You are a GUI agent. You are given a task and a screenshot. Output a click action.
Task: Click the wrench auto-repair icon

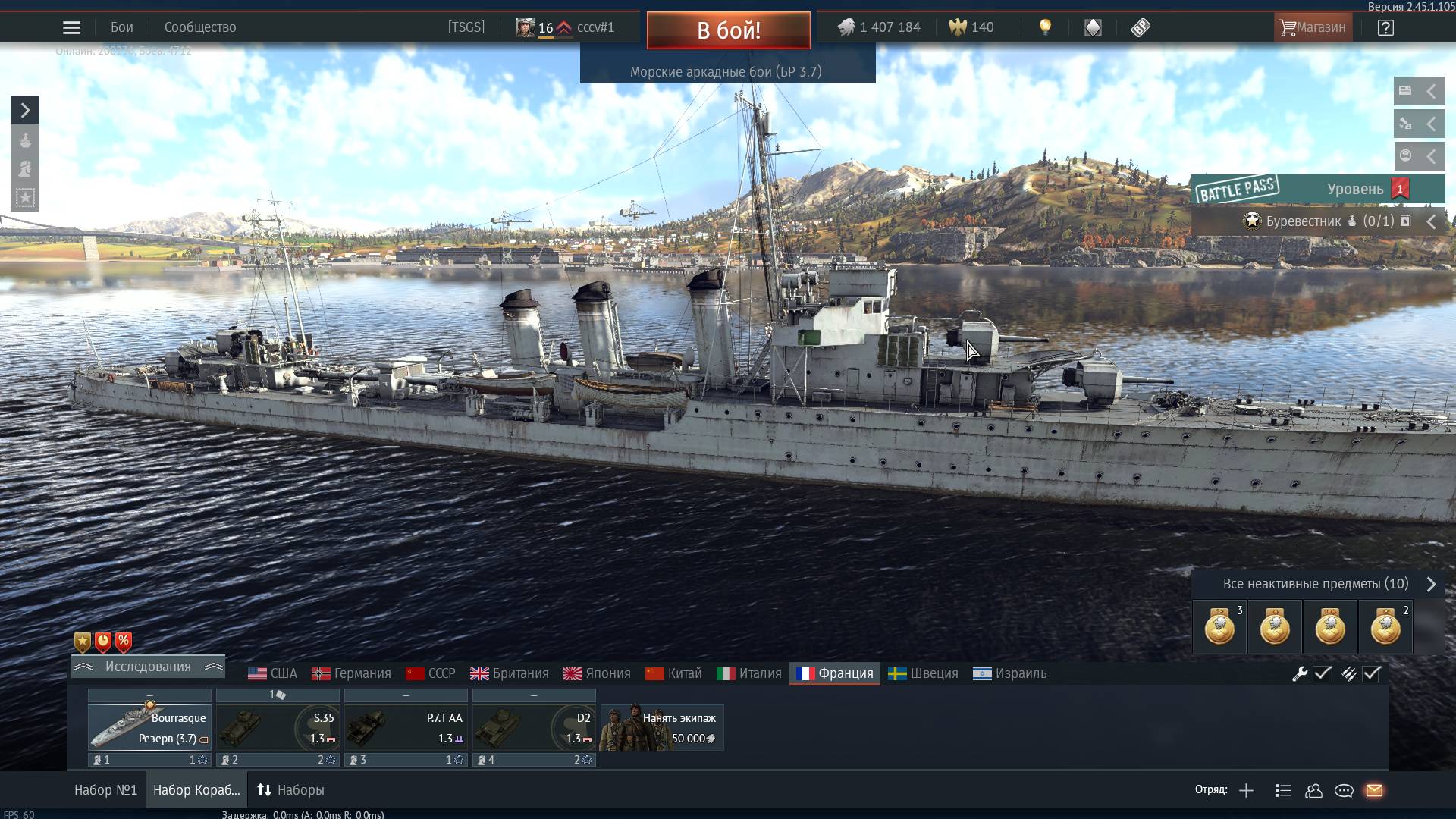(1300, 673)
